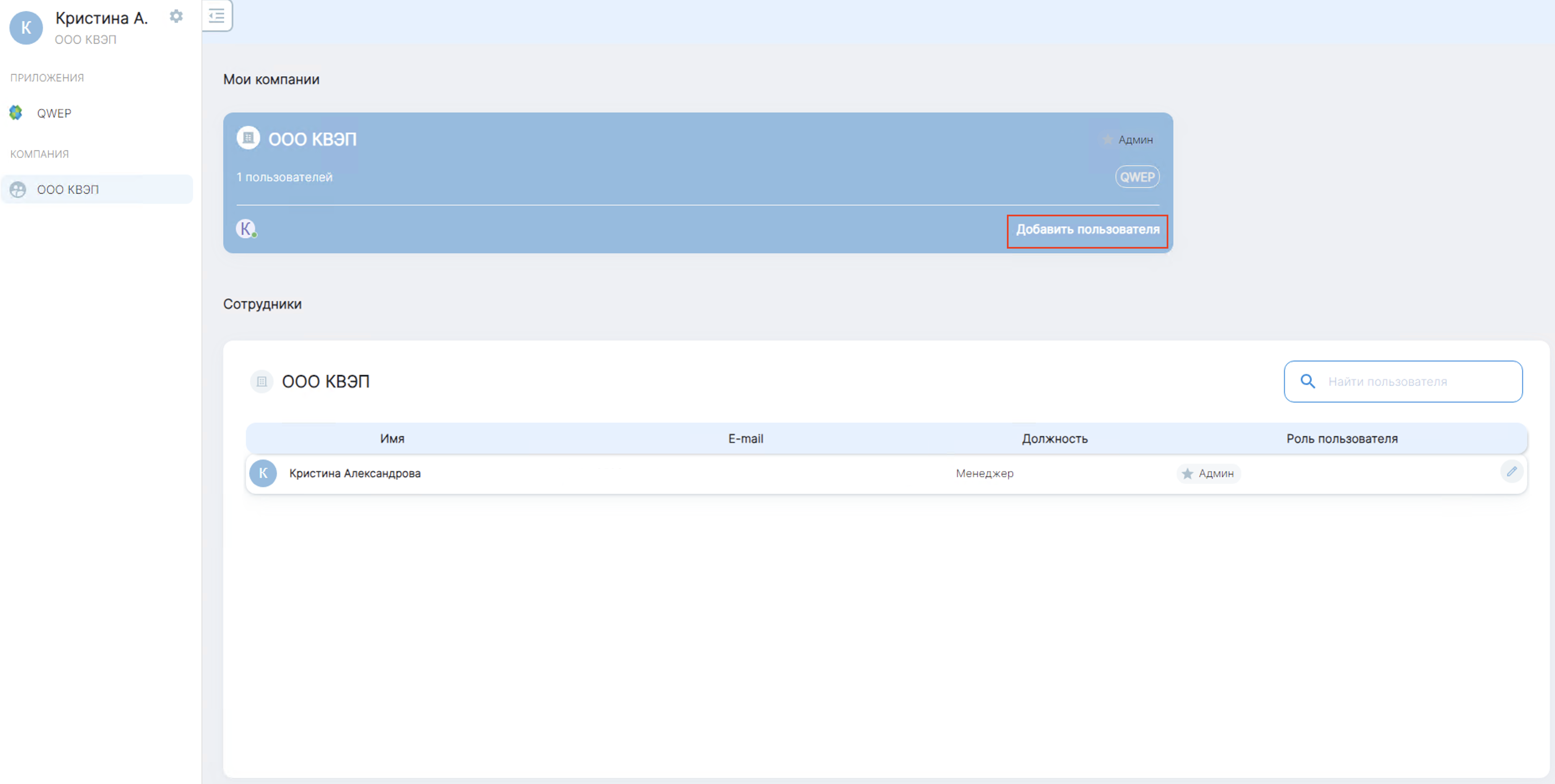Click building icon next to Сотрудники company name
Image resolution: width=1555 pixels, height=784 pixels.
coord(262,382)
